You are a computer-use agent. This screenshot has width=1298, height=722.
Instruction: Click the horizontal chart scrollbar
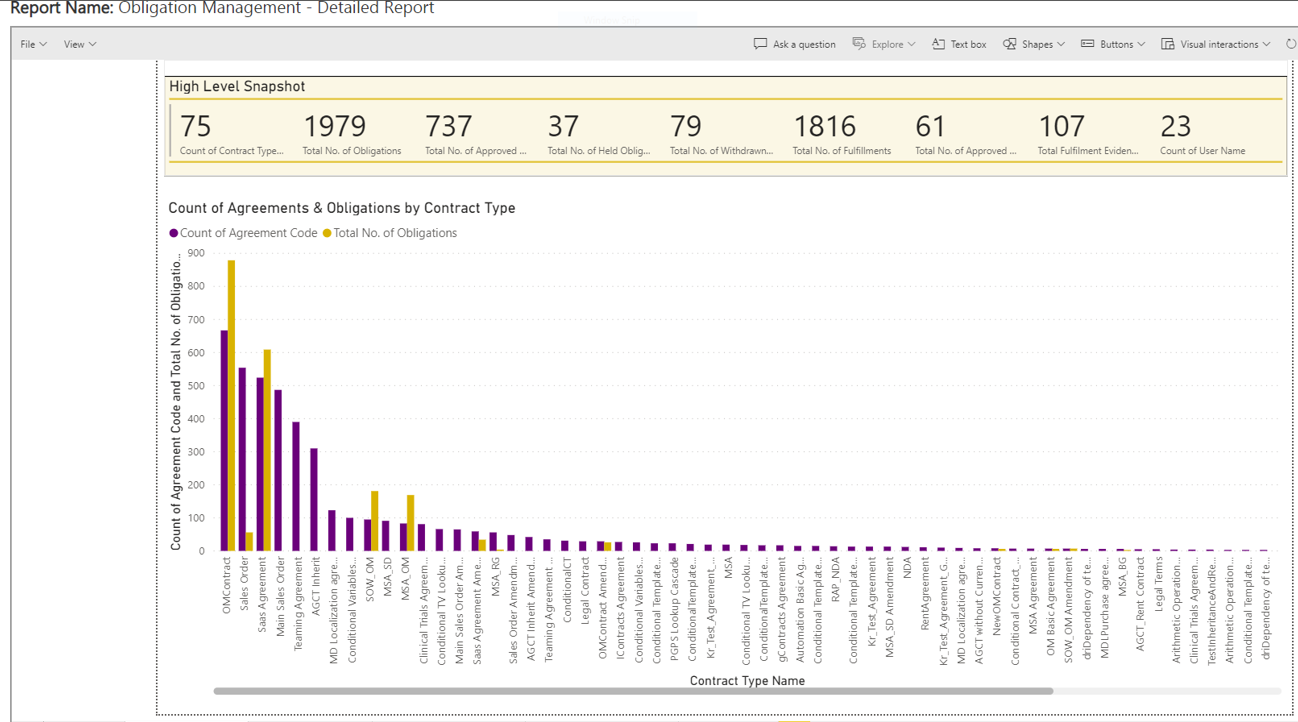pyautogui.click(x=632, y=691)
